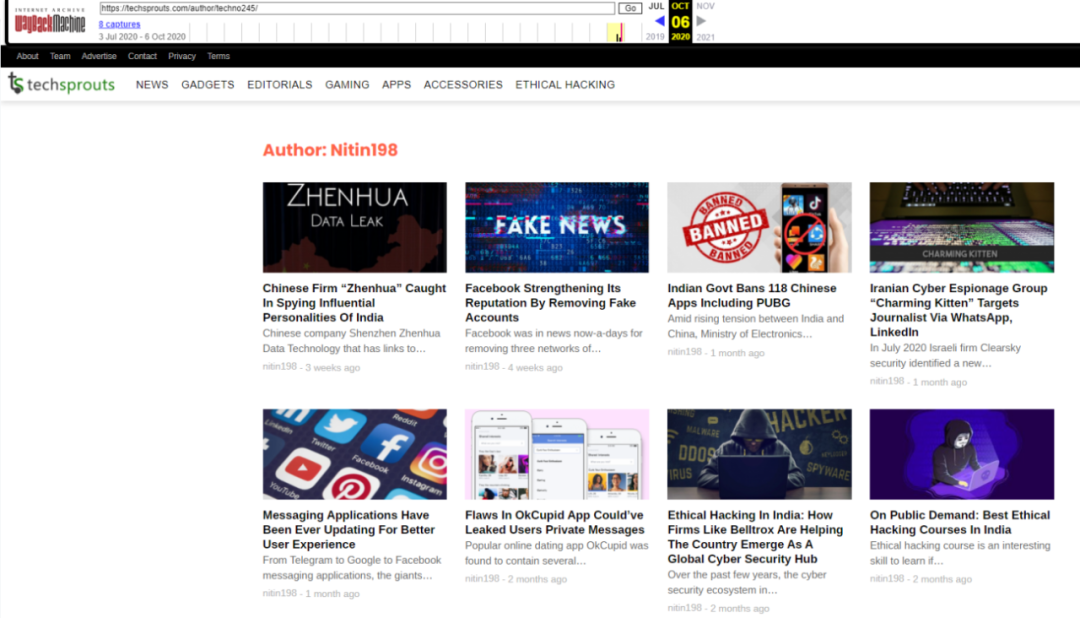Open the social media icons thumbnail
The image size is (1080, 618).
(355, 454)
